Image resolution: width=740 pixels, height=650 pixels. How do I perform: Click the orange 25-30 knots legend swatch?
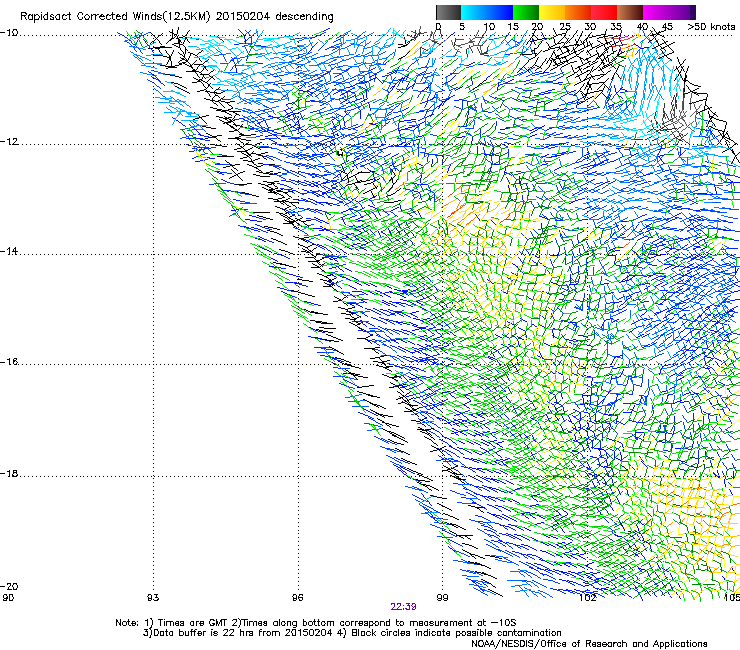578,12
